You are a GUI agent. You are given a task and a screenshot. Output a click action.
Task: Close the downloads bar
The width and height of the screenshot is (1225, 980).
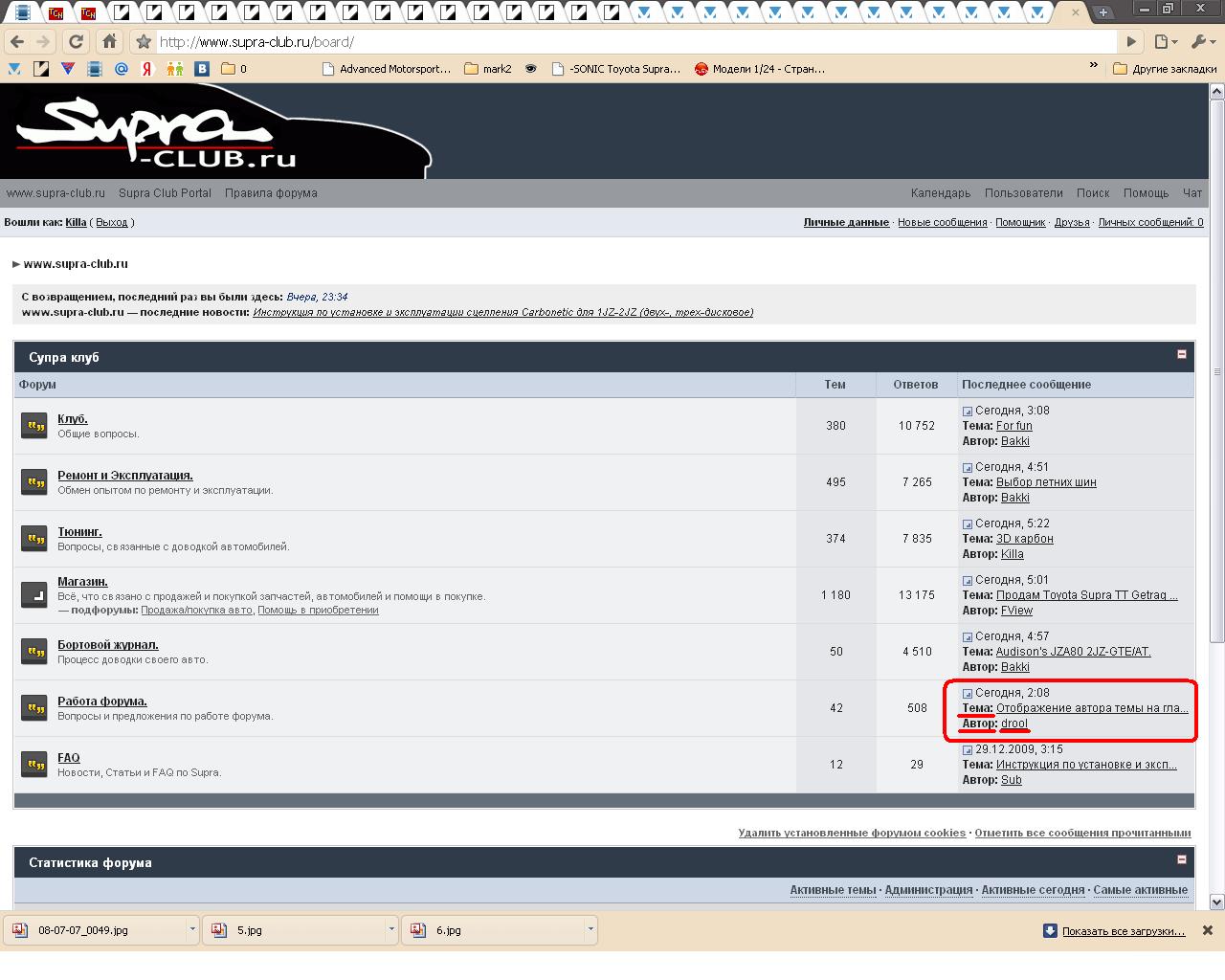click(1207, 930)
